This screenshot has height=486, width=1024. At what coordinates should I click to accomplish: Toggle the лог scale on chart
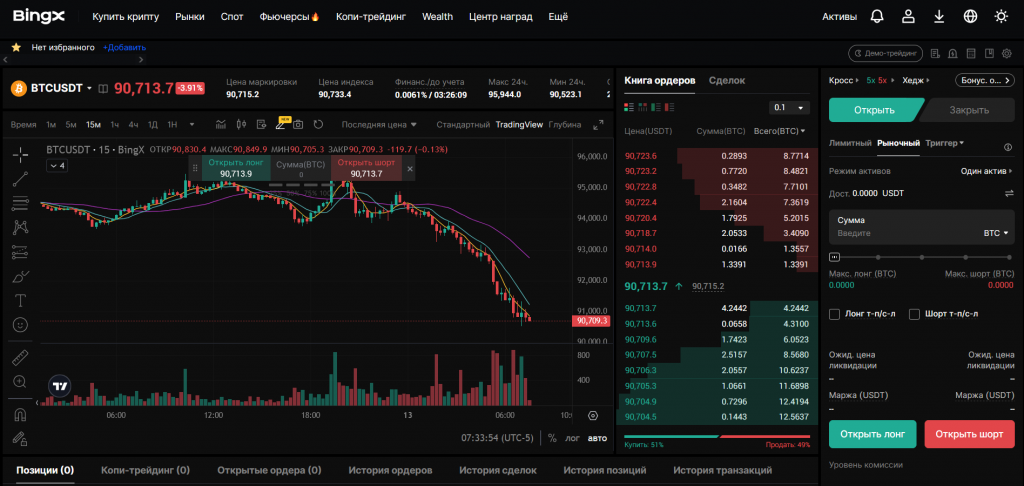click(572, 438)
